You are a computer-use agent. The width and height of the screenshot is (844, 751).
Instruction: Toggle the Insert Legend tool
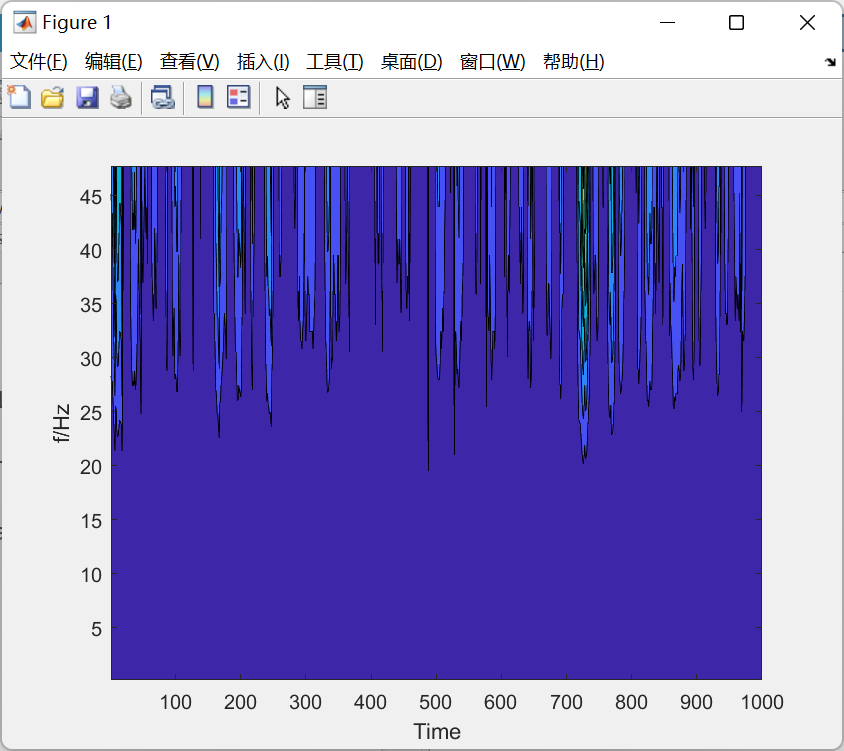pyautogui.click(x=238, y=97)
